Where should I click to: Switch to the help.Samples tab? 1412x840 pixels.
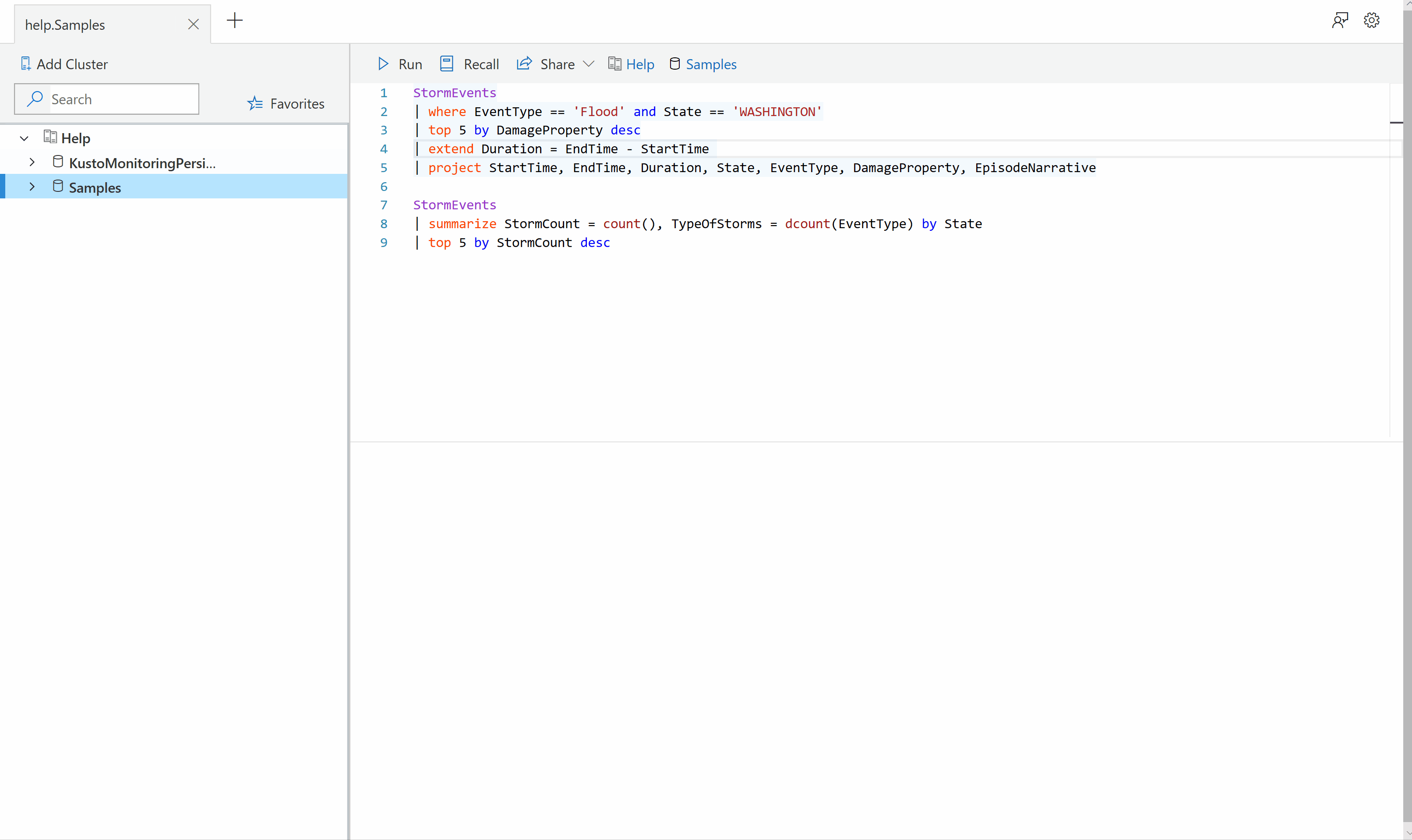(x=65, y=25)
